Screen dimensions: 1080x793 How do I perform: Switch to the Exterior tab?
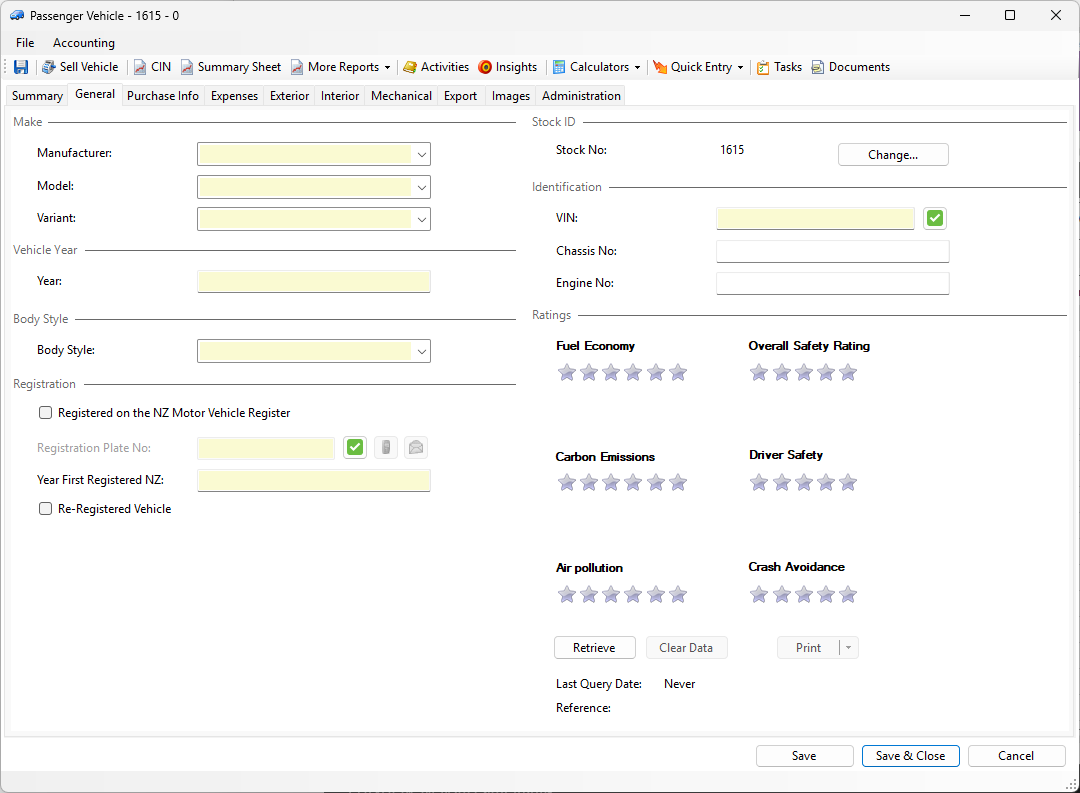[x=289, y=96]
